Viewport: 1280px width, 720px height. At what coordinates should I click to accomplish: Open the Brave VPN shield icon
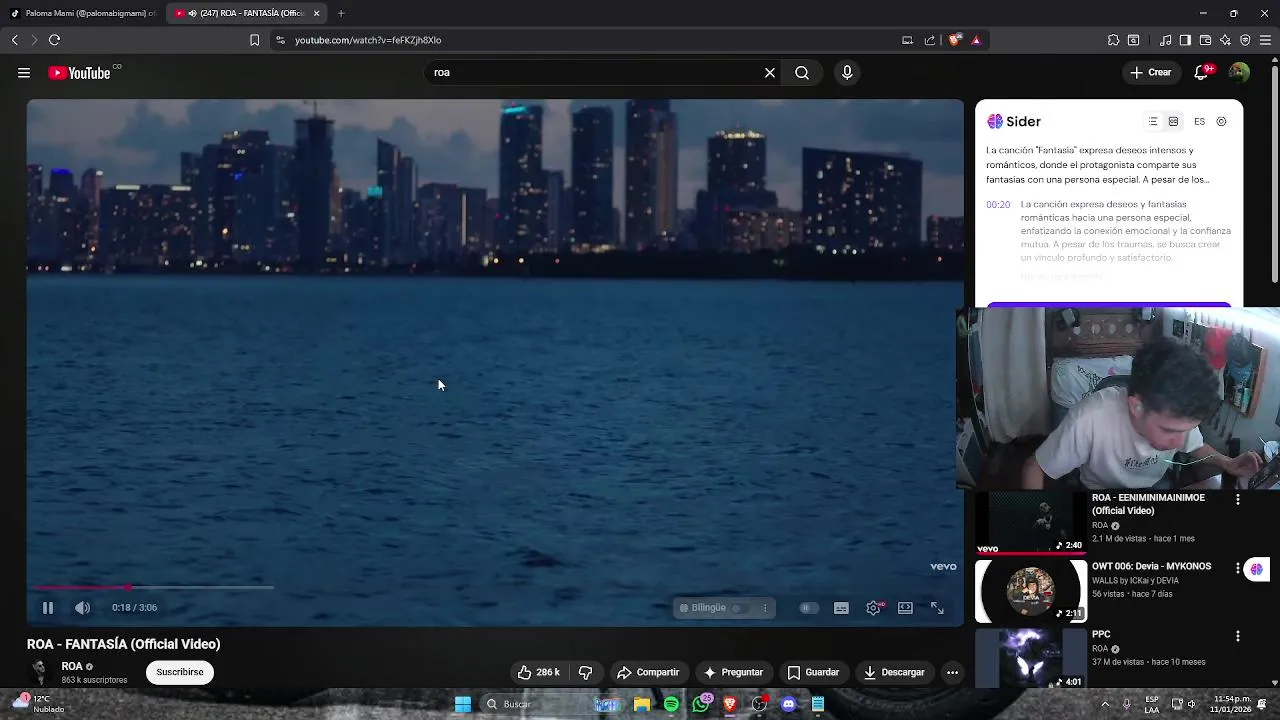click(x=1245, y=40)
